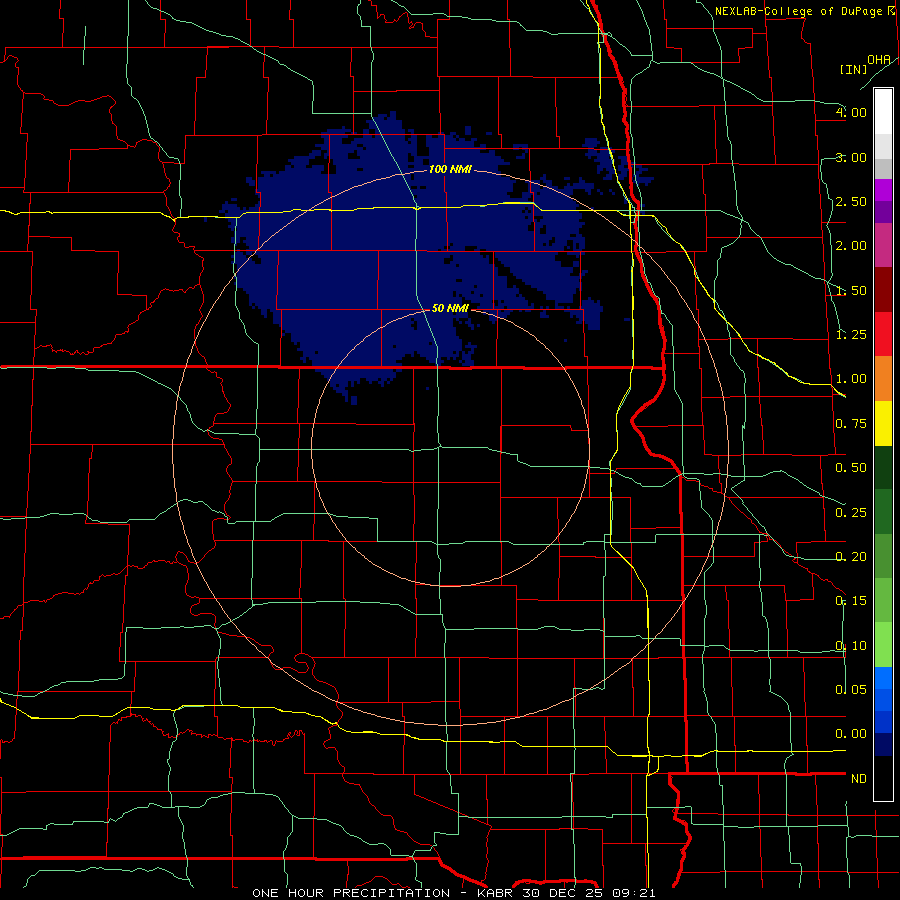The width and height of the screenshot is (900, 900).
Task: Click the "100 NMI" range ring label
Action: [450, 169]
